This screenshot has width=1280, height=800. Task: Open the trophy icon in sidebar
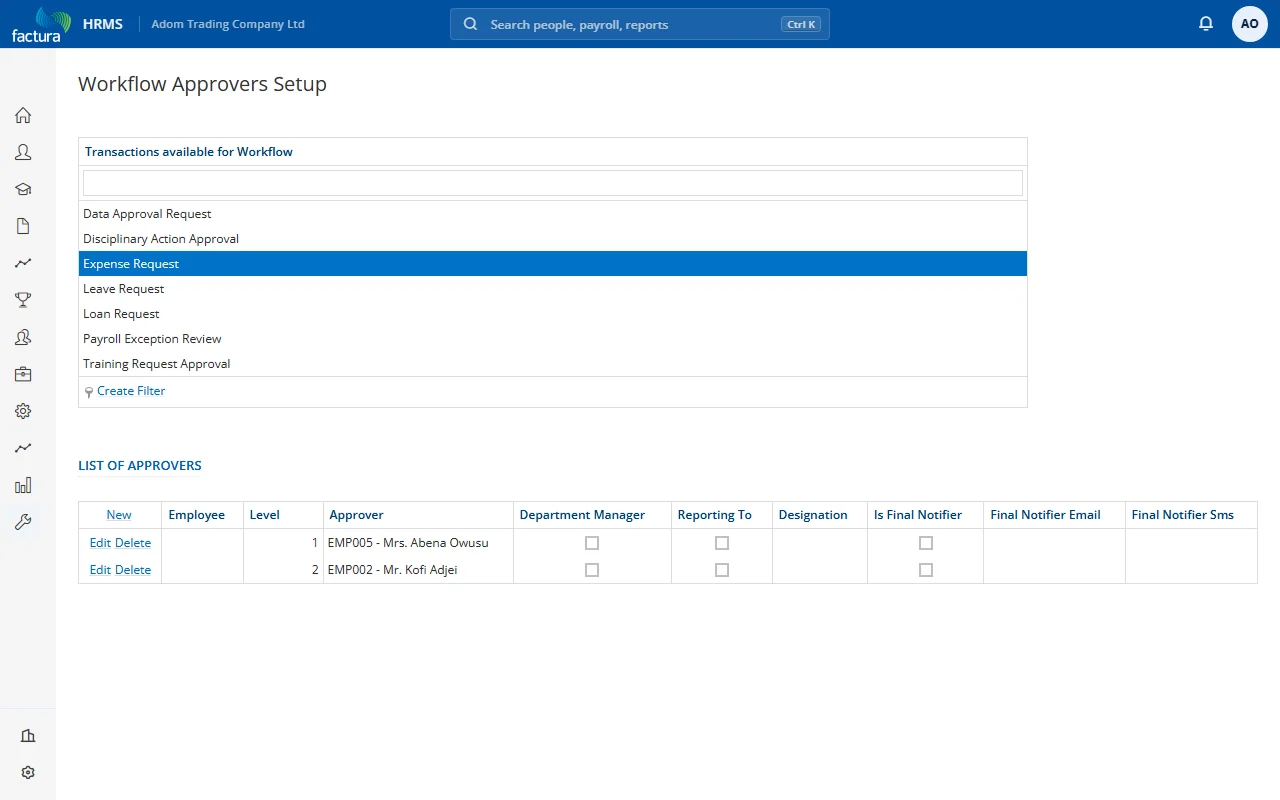tap(23, 300)
